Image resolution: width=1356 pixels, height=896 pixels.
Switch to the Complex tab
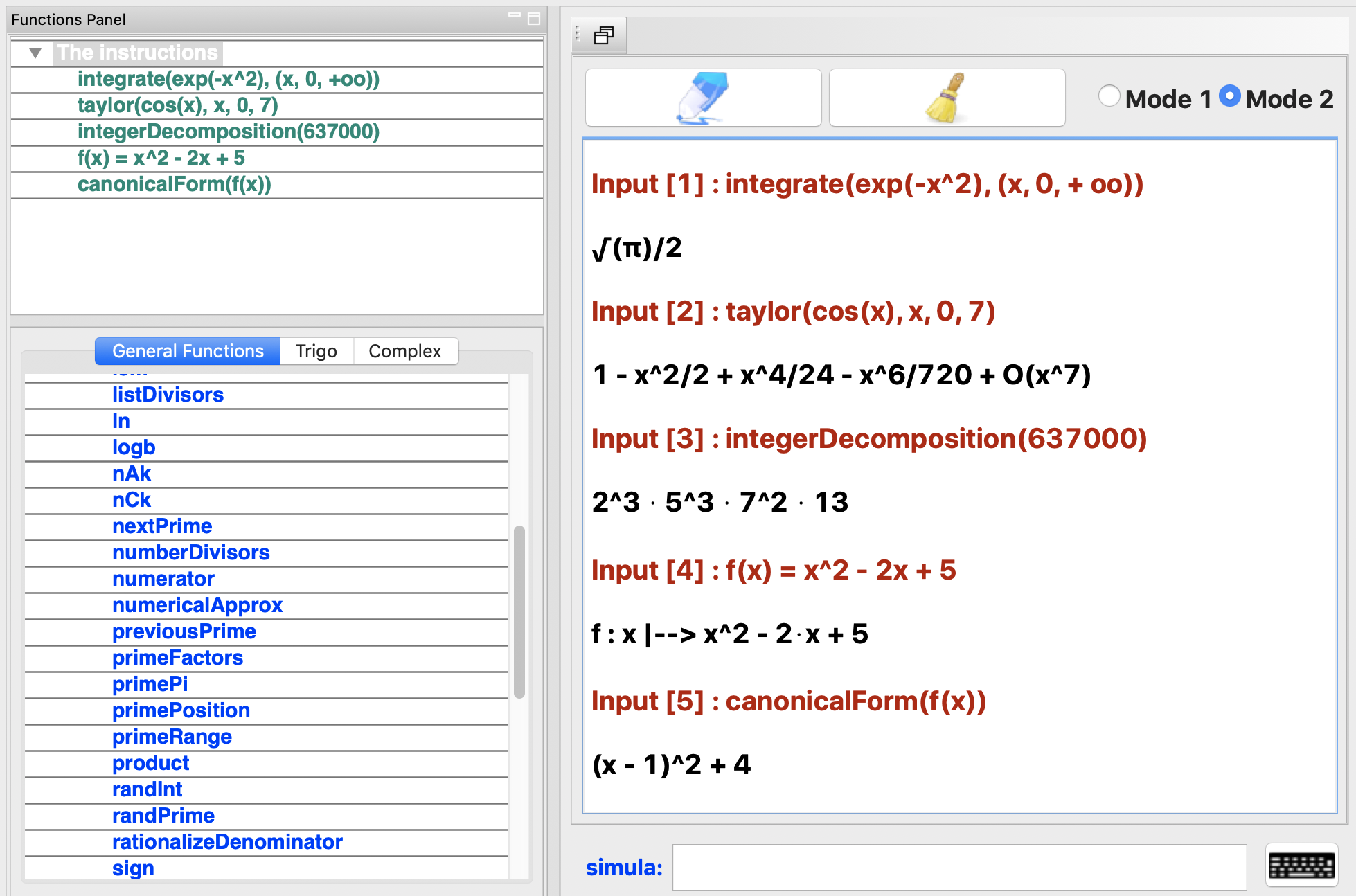point(404,351)
